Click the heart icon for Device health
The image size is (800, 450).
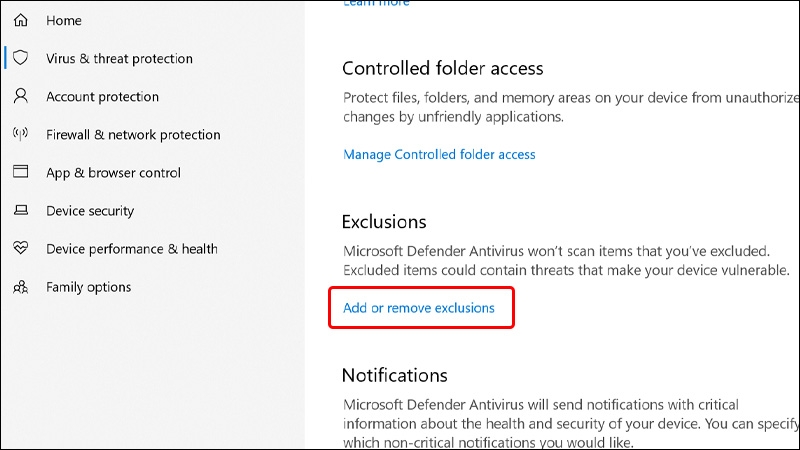20,248
